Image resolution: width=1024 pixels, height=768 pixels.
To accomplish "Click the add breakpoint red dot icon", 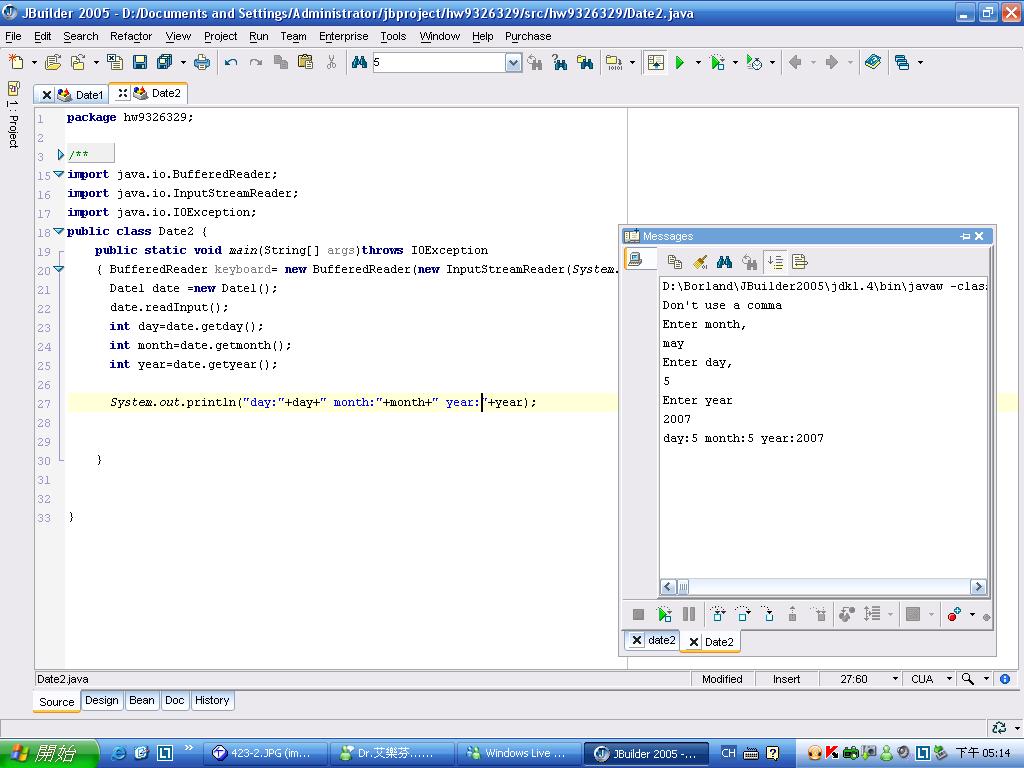I will pyautogui.click(x=954, y=614).
